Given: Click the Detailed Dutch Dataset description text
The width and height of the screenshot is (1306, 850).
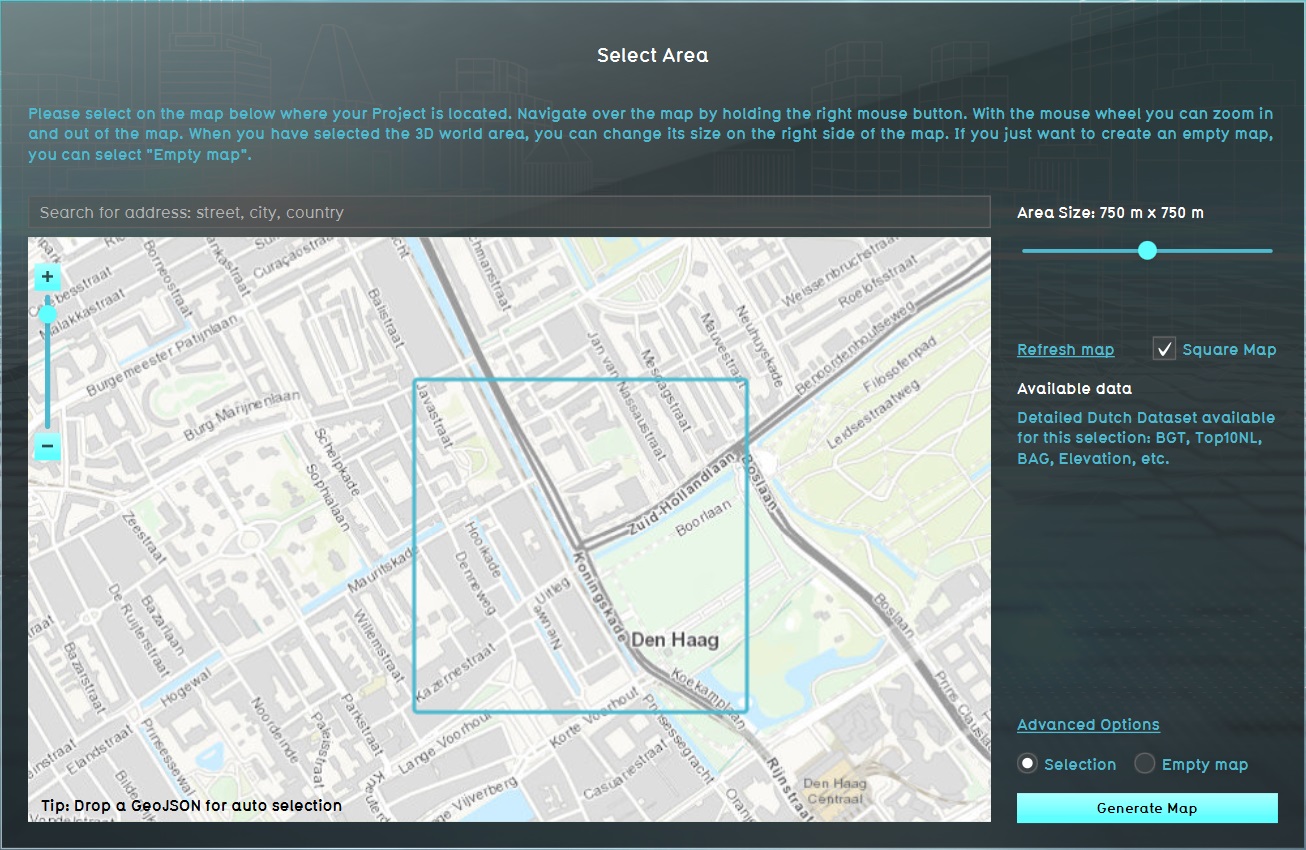Looking at the screenshot, I should [x=1146, y=438].
